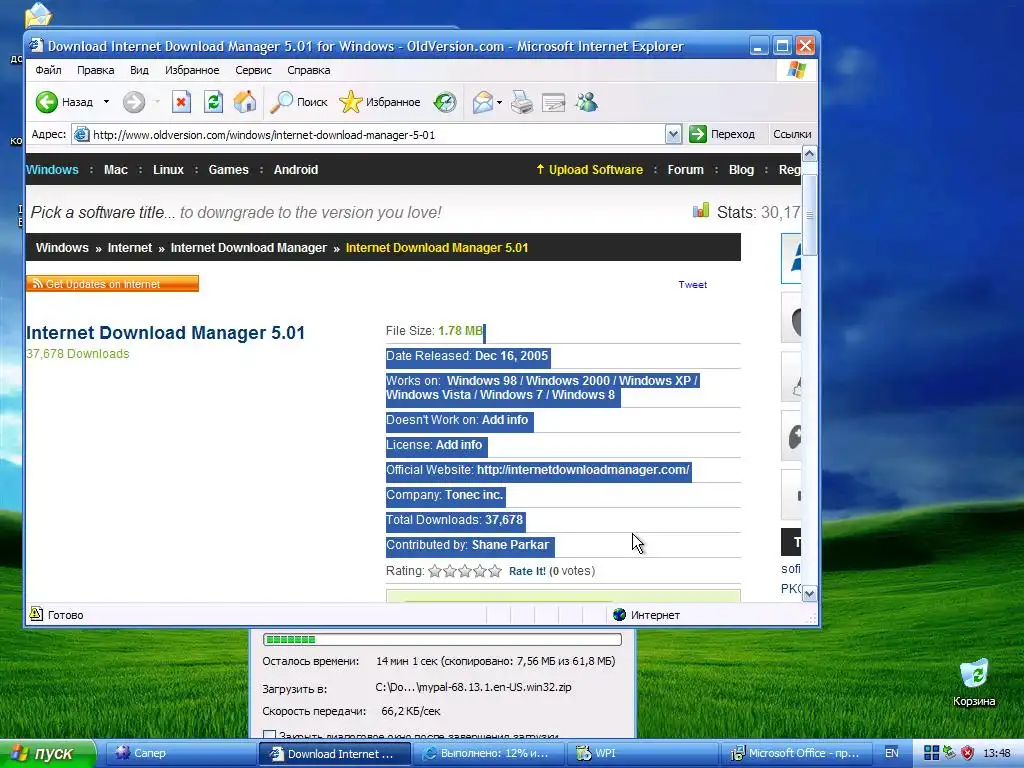Open Избранное favorites star in toolbar
Image resolution: width=1024 pixels, height=768 pixels.
pyautogui.click(x=379, y=102)
